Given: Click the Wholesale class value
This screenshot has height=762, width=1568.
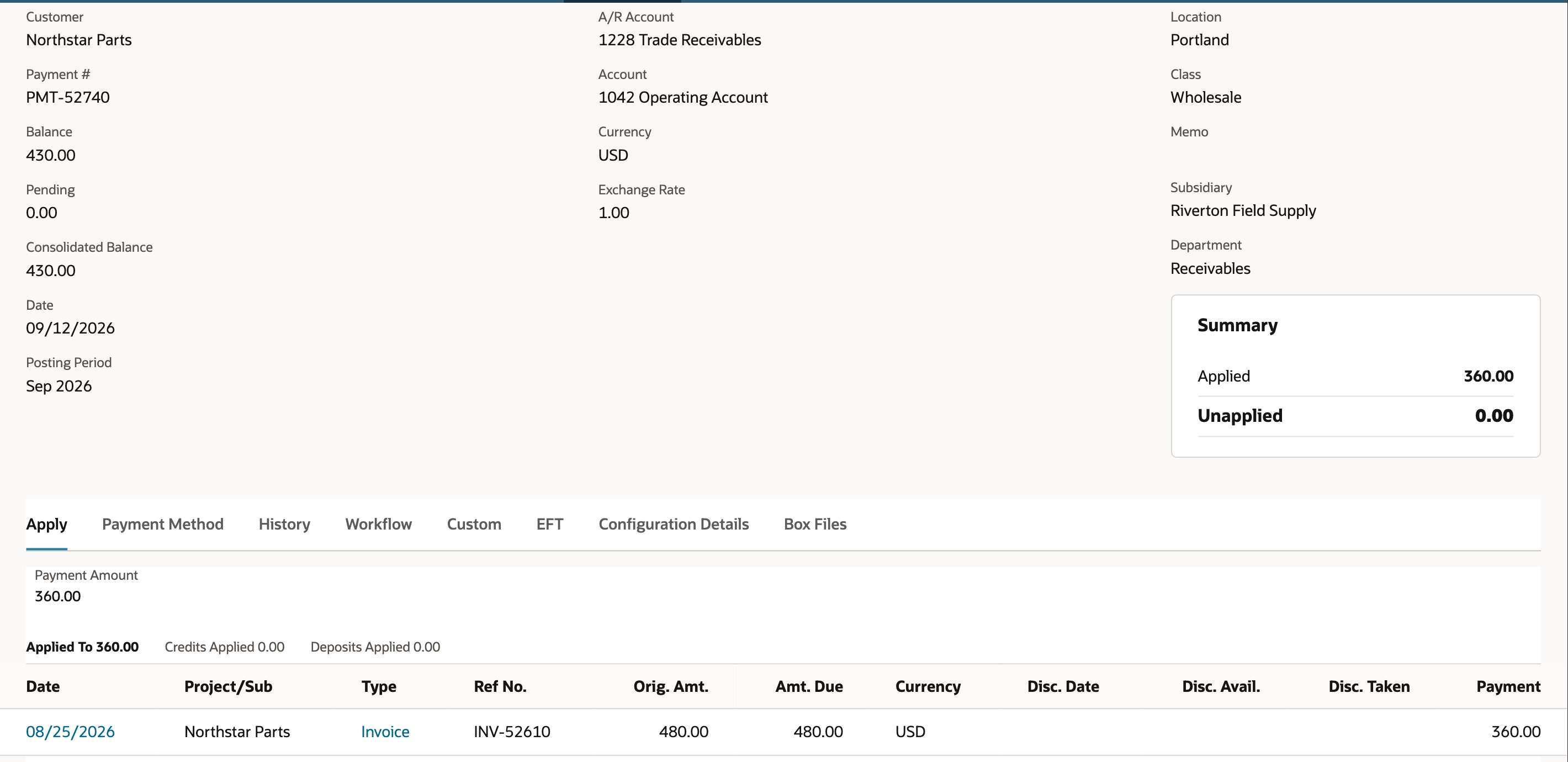Looking at the screenshot, I should (1205, 97).
